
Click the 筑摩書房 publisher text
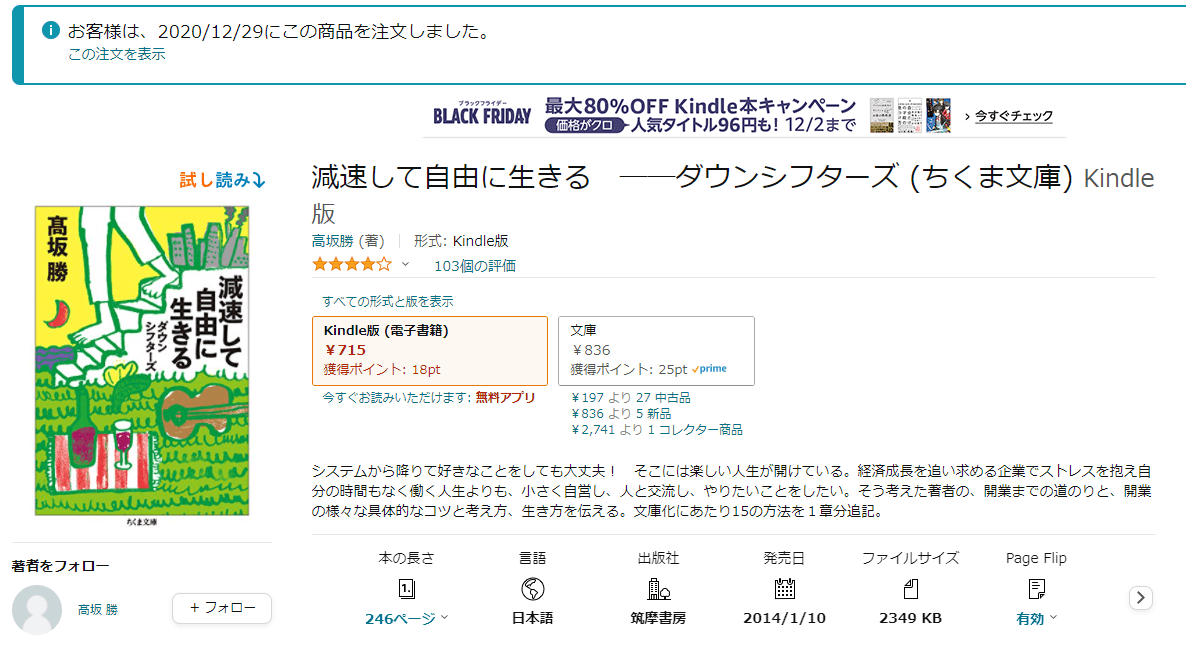click(x=658, y=618)
